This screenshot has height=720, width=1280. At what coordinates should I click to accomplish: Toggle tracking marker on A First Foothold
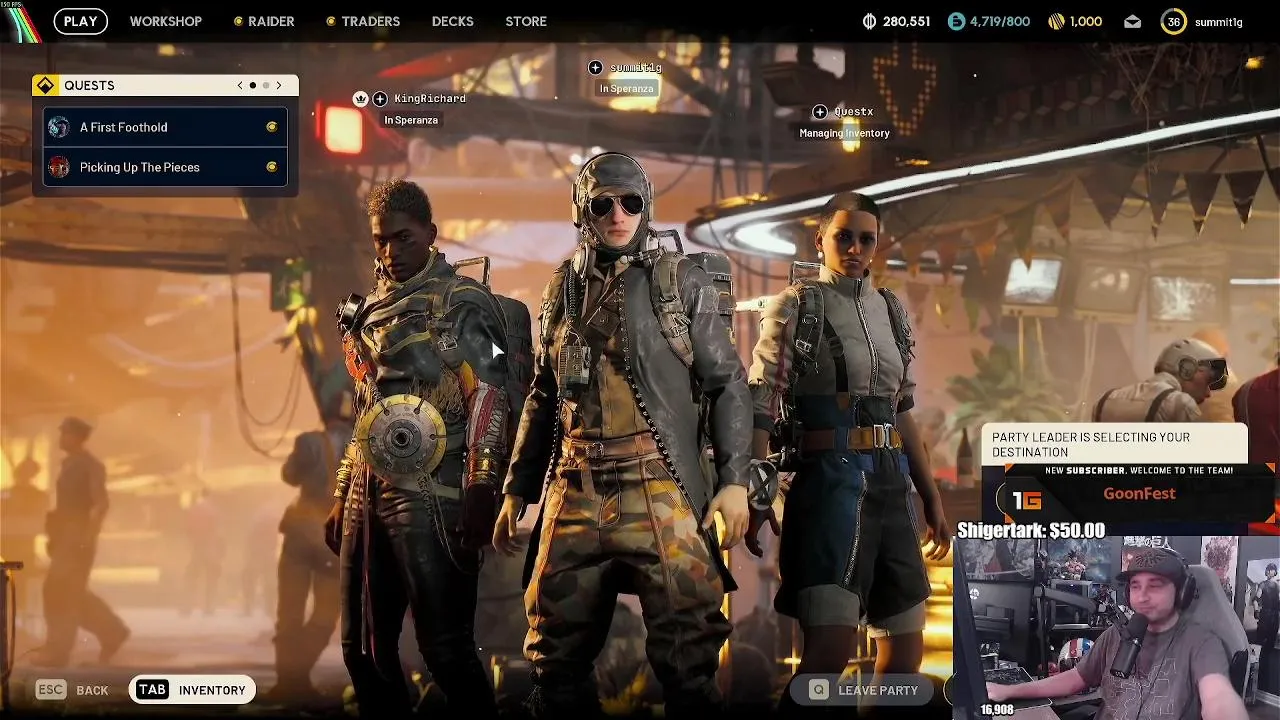(271, 127)
